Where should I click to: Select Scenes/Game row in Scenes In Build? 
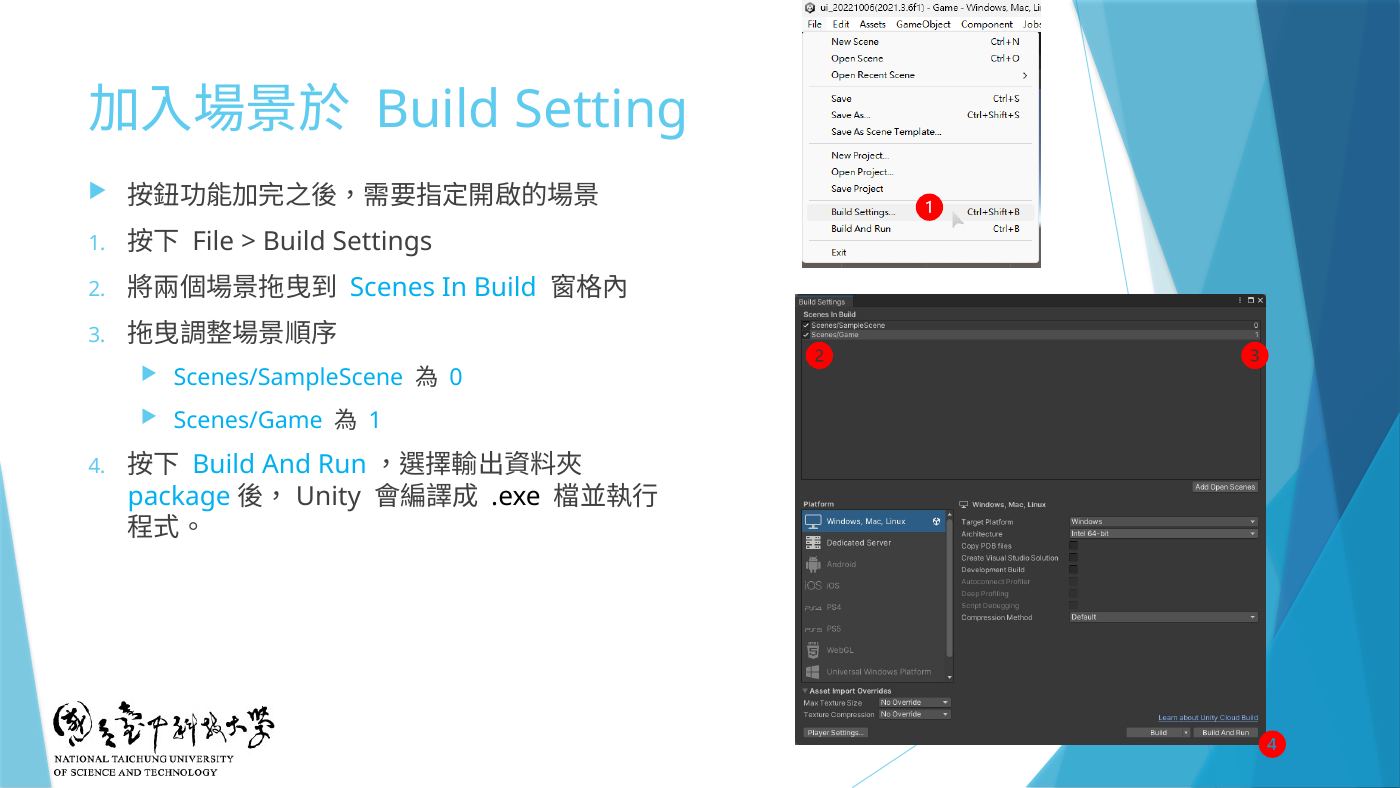click(x=1031, y=334)
